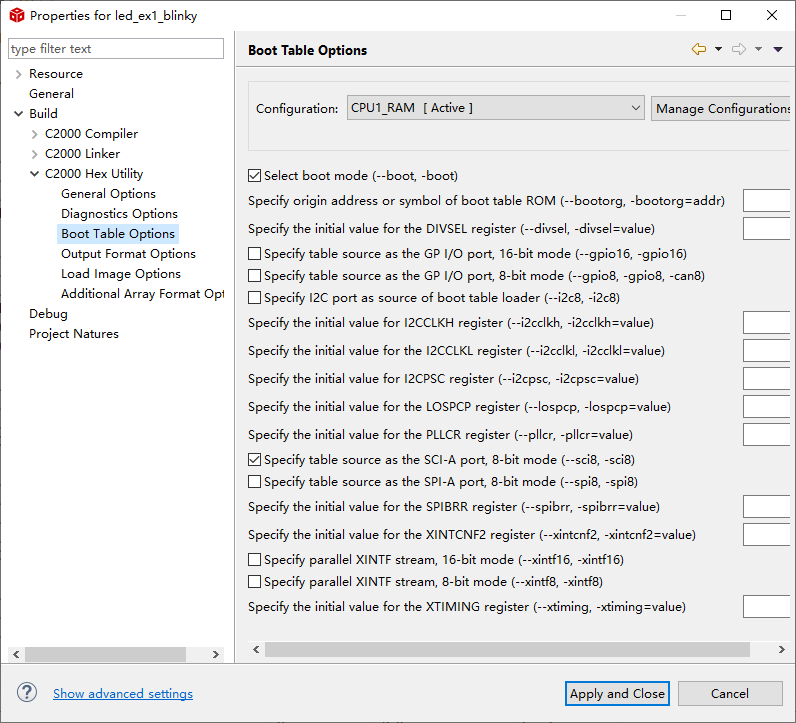Screen dimensions: 796x723
Task: Toggle Select boot mode checkbox
Action: coord(254,176)
